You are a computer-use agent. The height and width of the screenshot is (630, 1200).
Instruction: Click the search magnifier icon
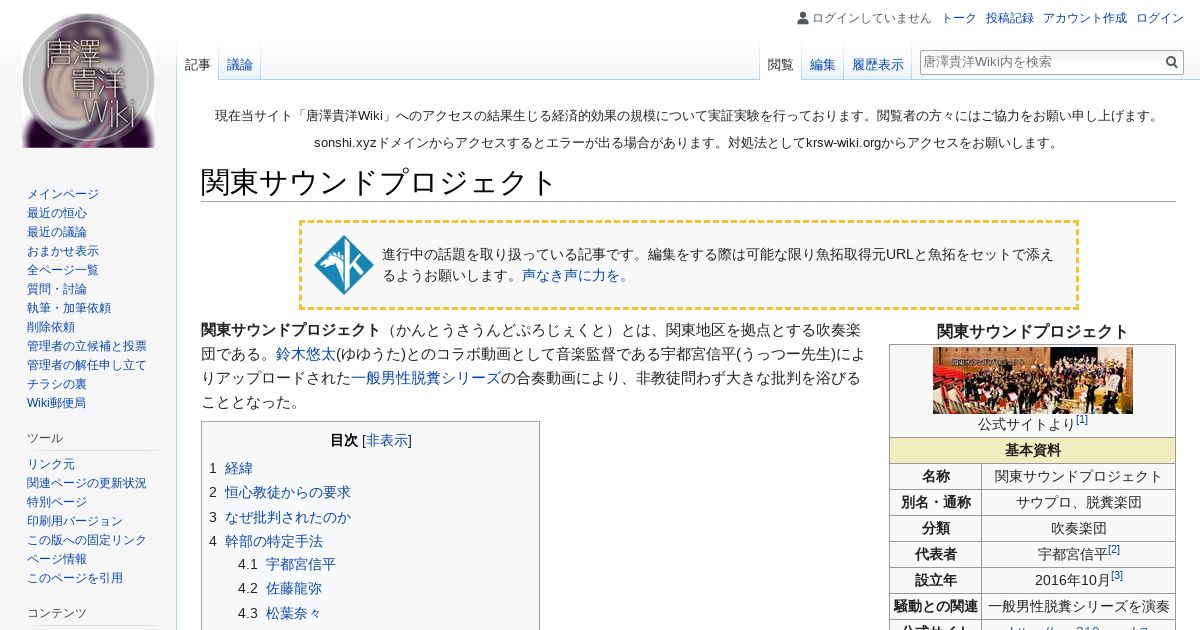[1172, 62]
